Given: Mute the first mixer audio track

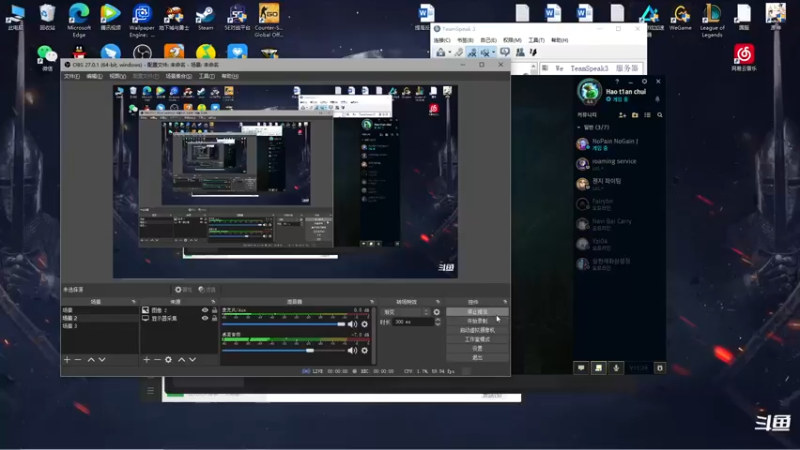Looking at the screenshot, I should pyautogui.click(x=353, y=324).
